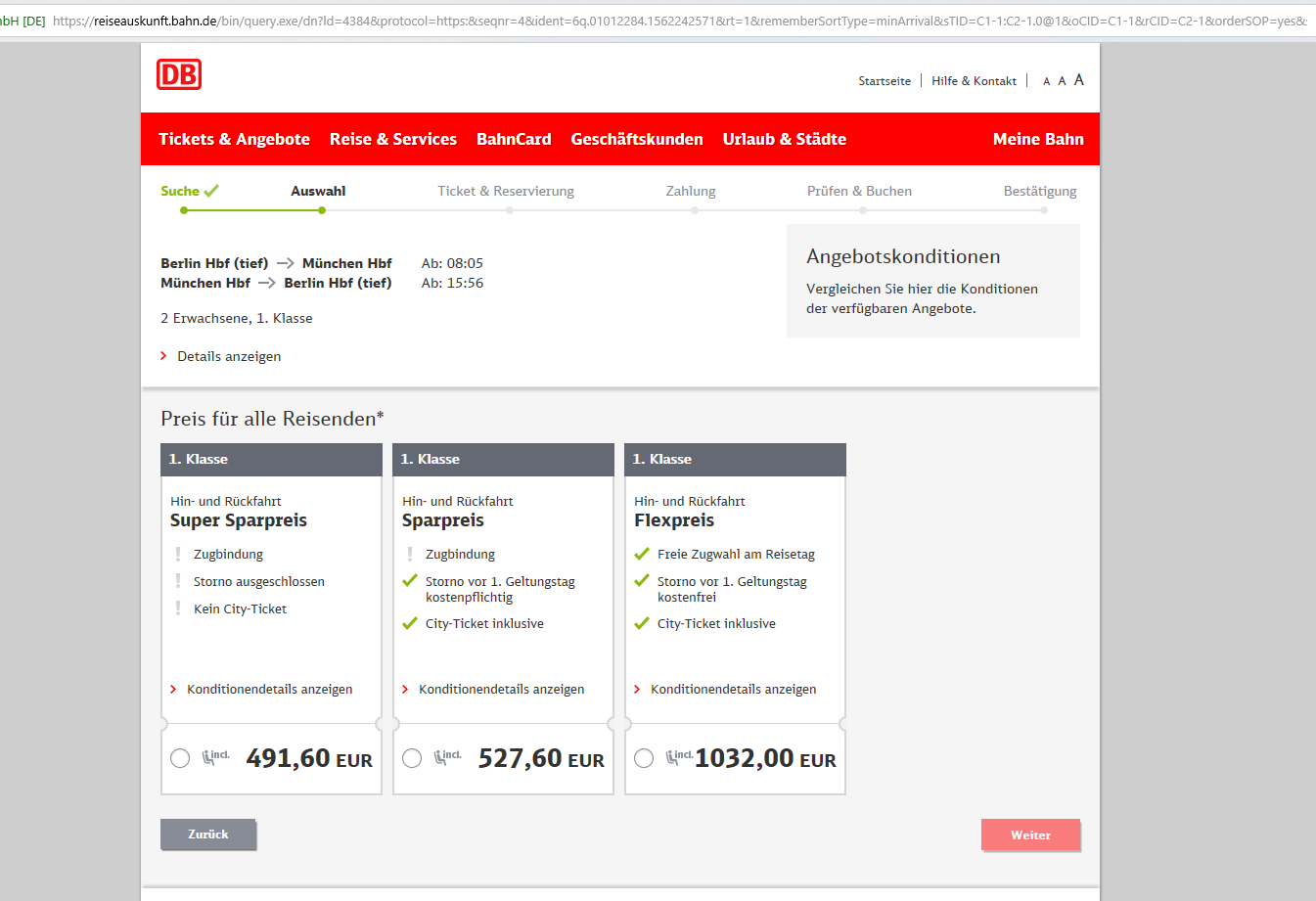The width and height of the screenshot is (1316, 901).
Task: Click the Bestätigung step
Action: tap(1040, 191)
